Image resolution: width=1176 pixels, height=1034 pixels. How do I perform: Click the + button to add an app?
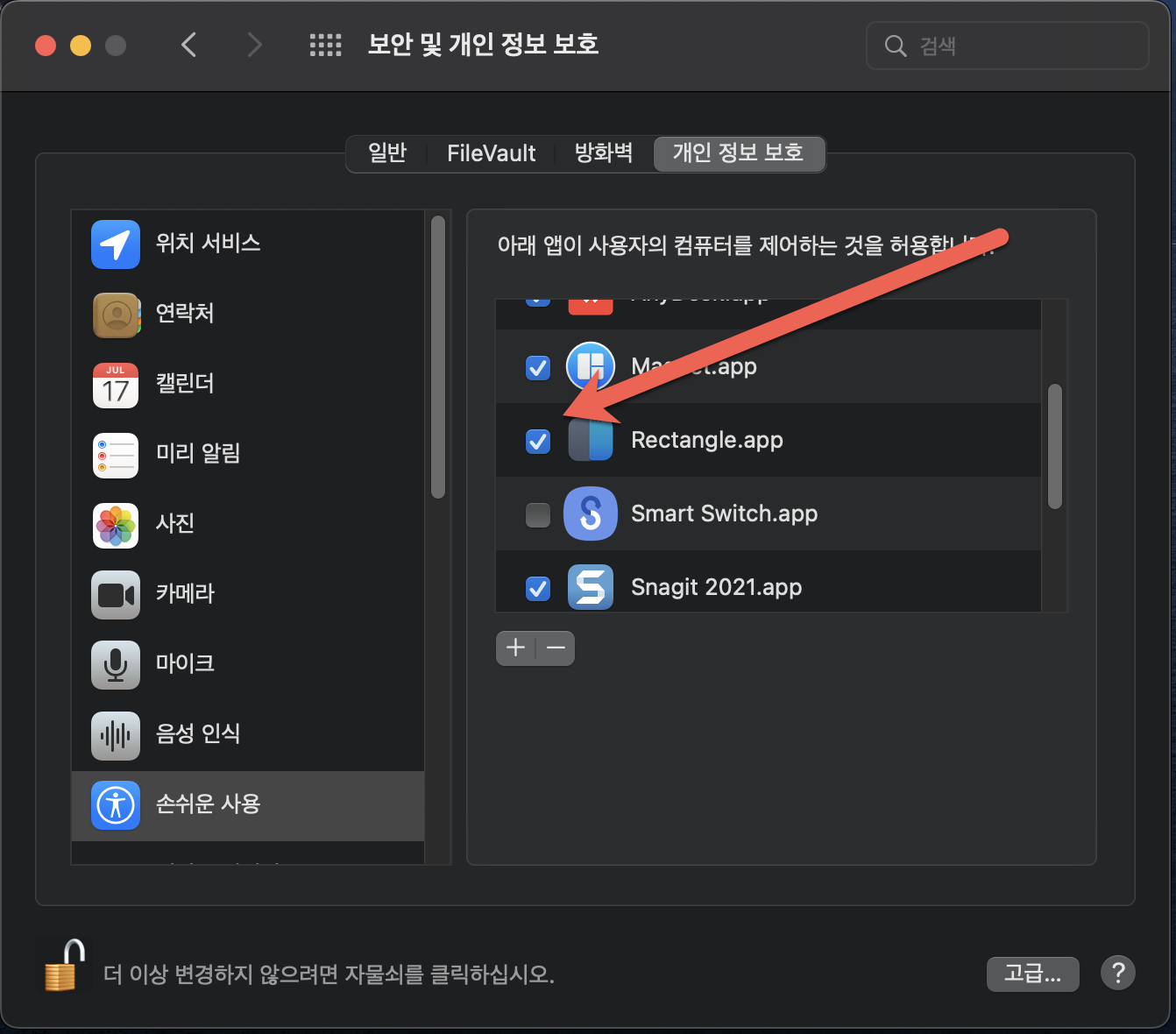click(515, 648)
